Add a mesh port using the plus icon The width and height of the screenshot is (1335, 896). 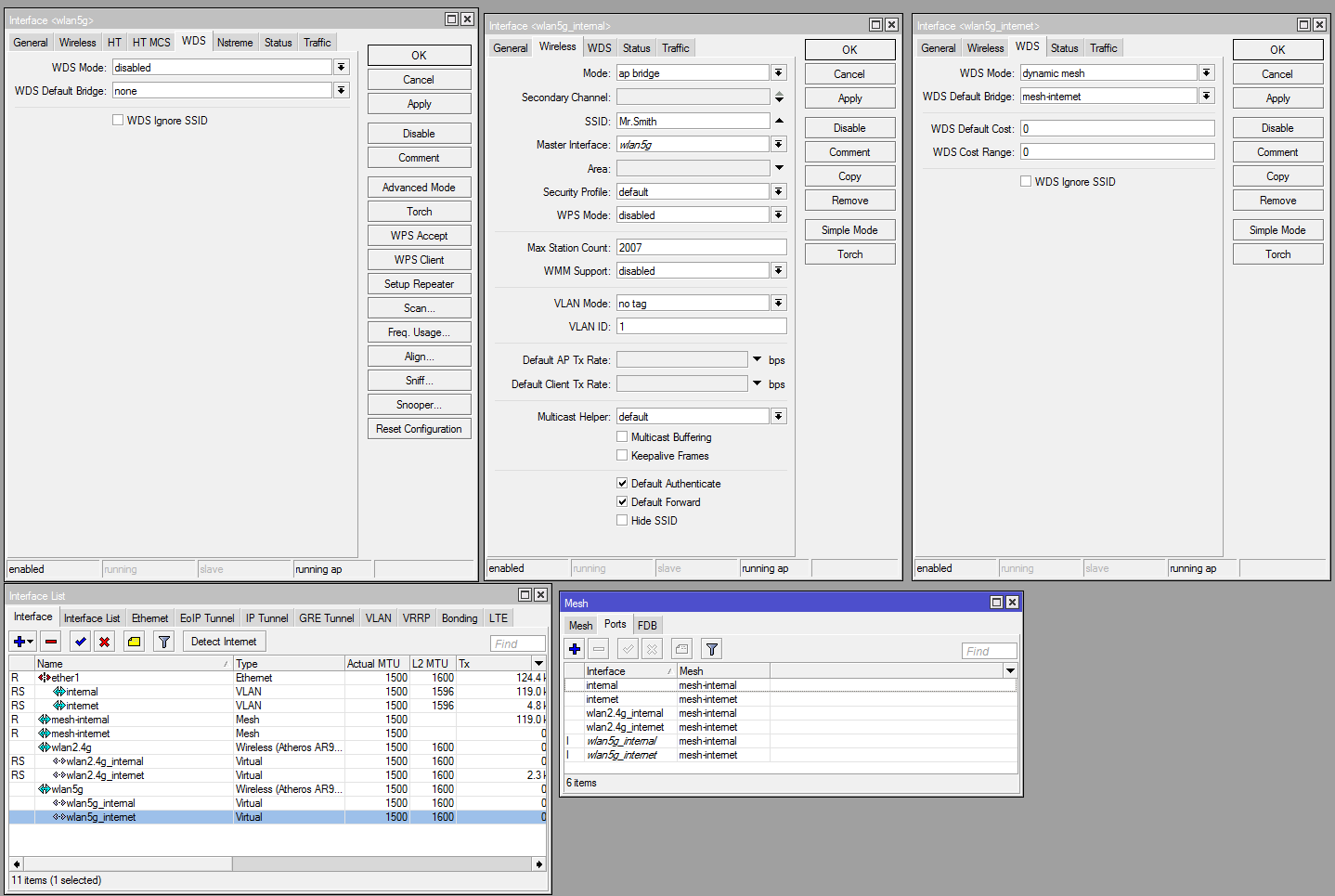574,648
